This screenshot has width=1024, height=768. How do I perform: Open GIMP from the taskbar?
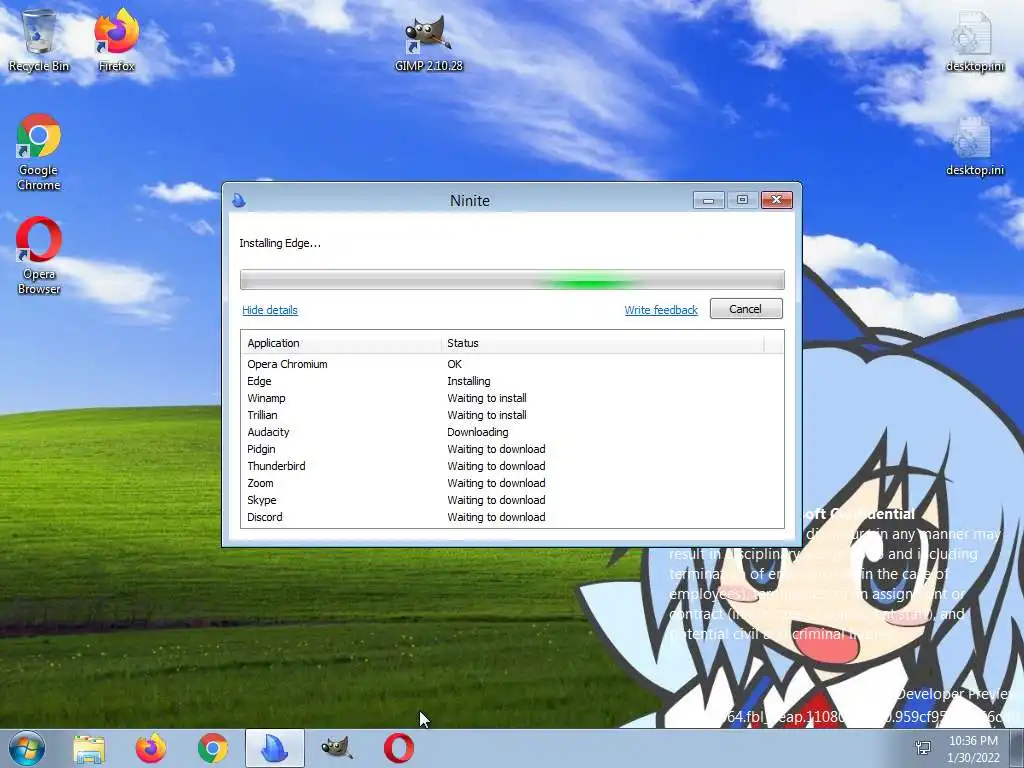[x=337, y=748]
